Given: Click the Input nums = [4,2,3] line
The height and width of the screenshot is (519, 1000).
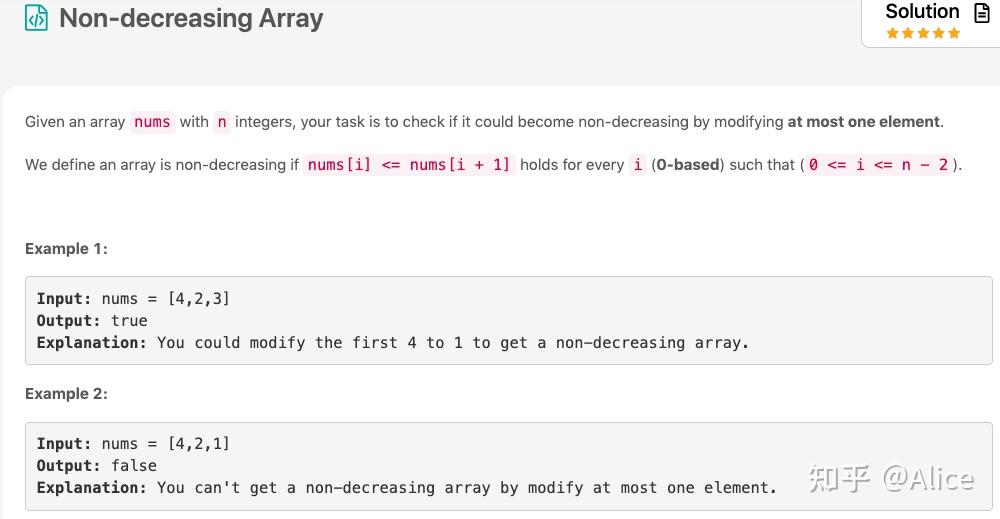Looking at the screenshot, I should pos(133,298).
